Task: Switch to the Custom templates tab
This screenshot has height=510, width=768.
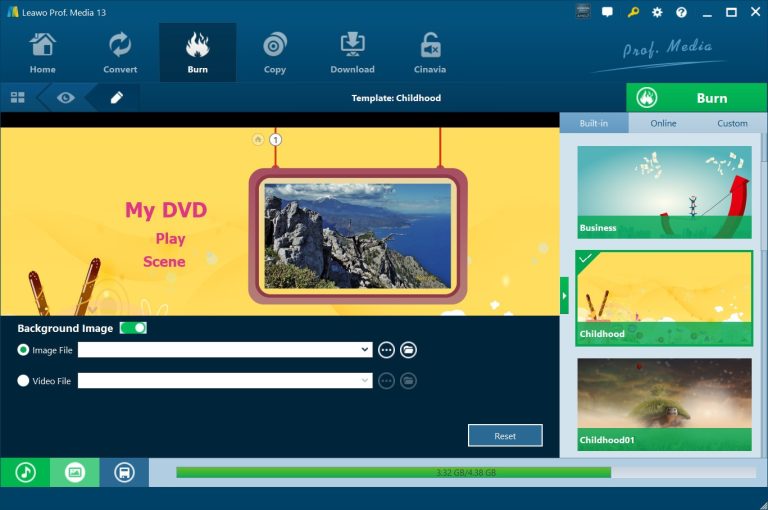Action: [732, 123]
